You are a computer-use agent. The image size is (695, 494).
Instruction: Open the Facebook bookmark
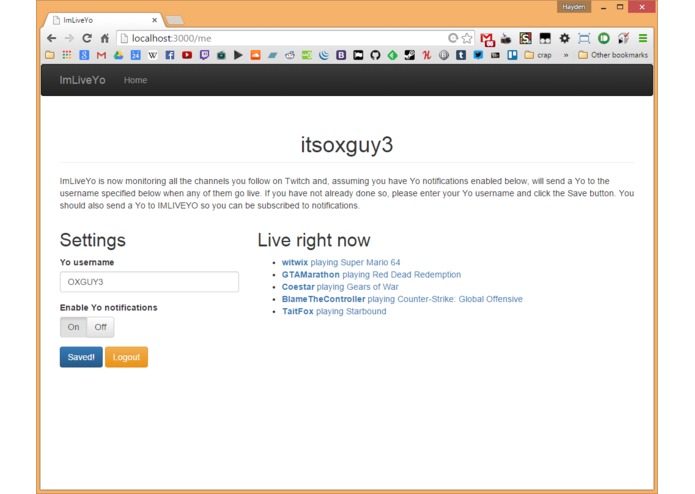tap(170, 55)
